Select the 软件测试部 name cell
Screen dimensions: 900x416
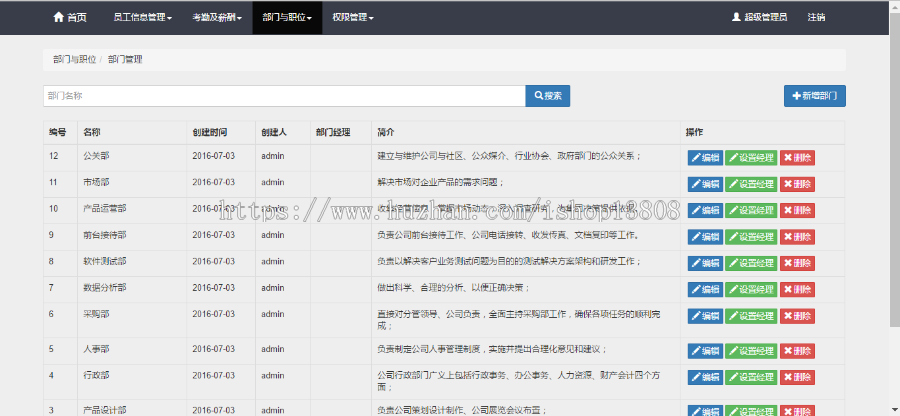point(132,263)
